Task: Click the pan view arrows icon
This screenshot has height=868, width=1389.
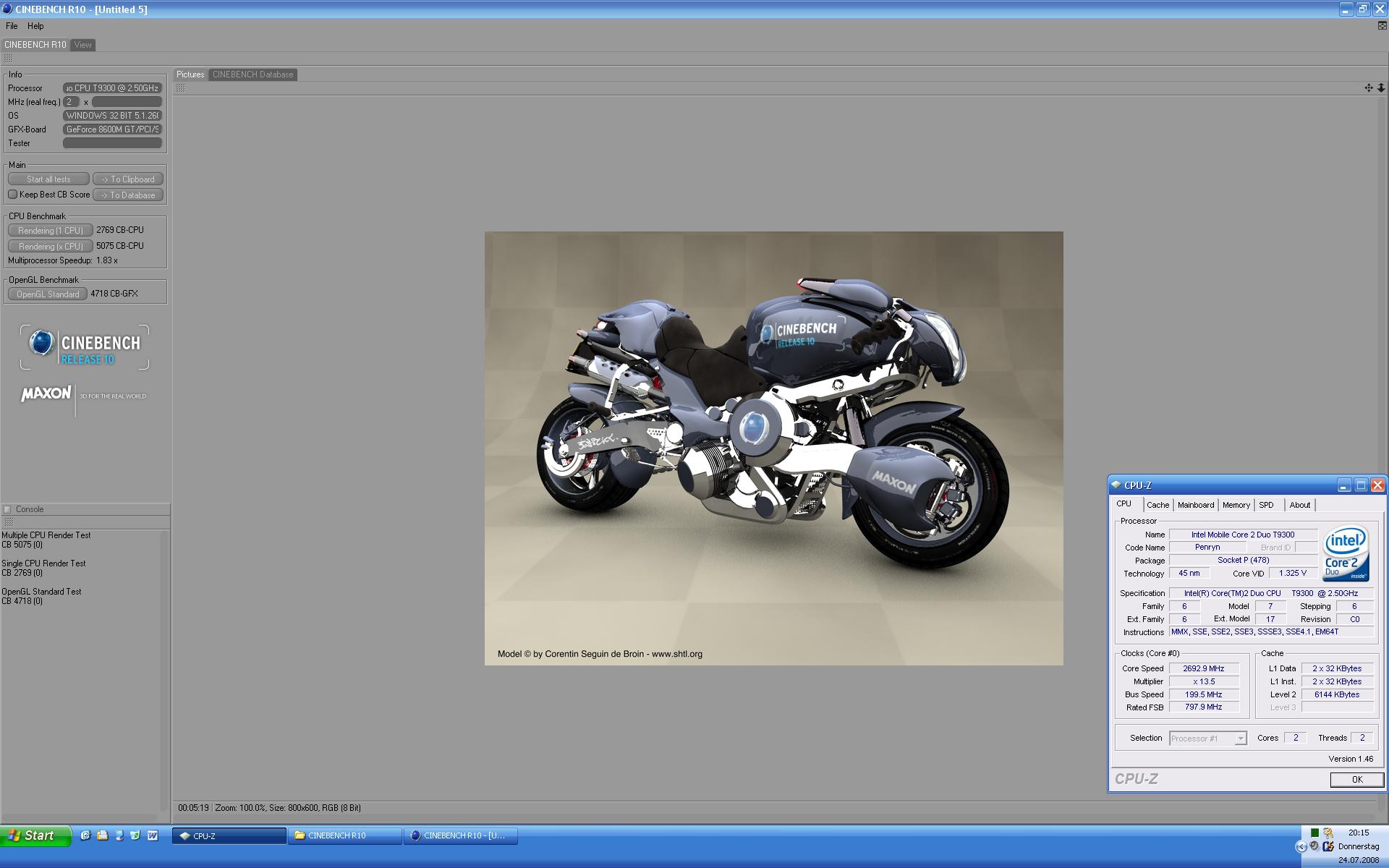Action: 1368,88
